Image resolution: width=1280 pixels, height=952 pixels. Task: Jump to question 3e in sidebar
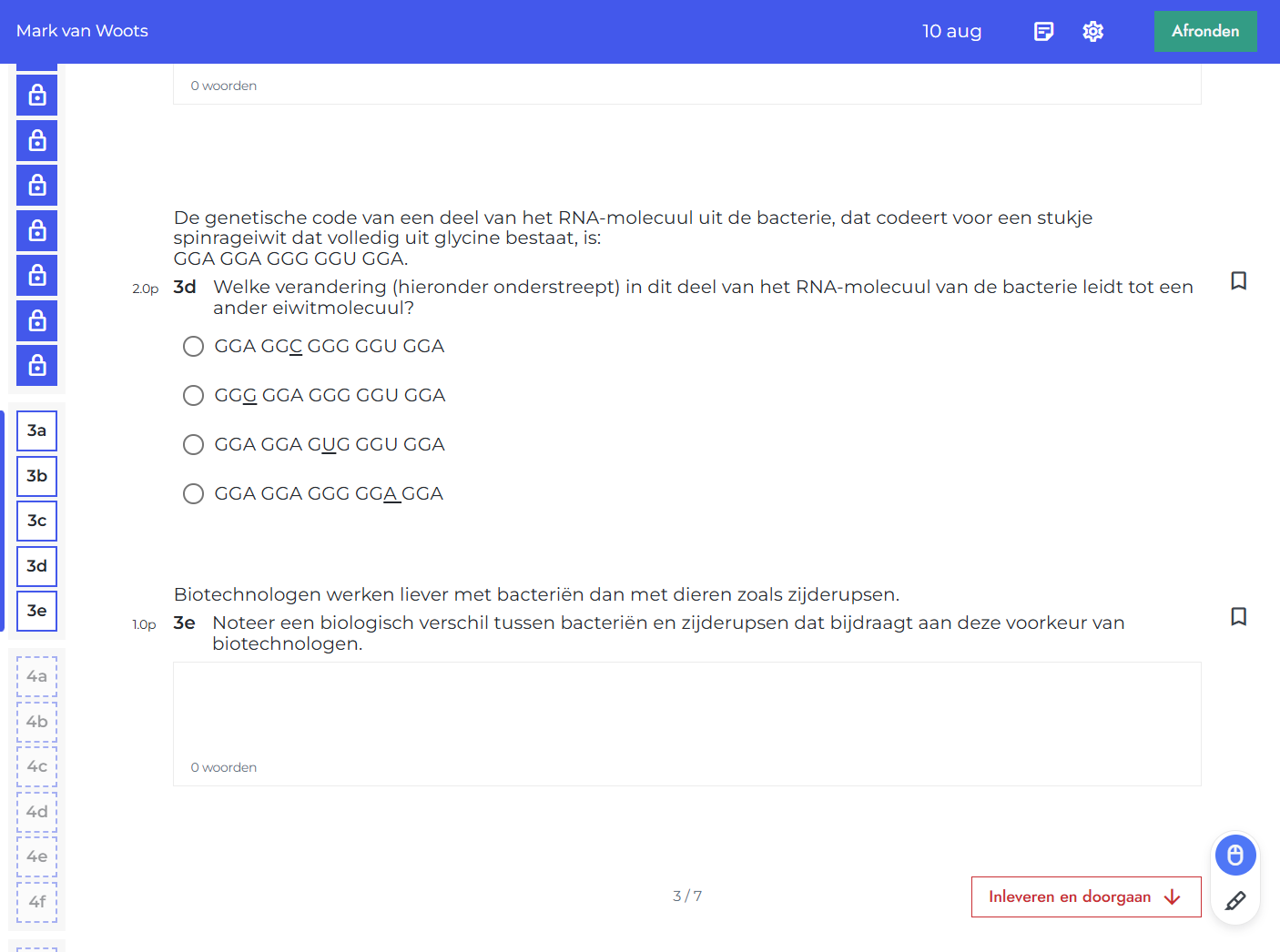tap(37, 611)
